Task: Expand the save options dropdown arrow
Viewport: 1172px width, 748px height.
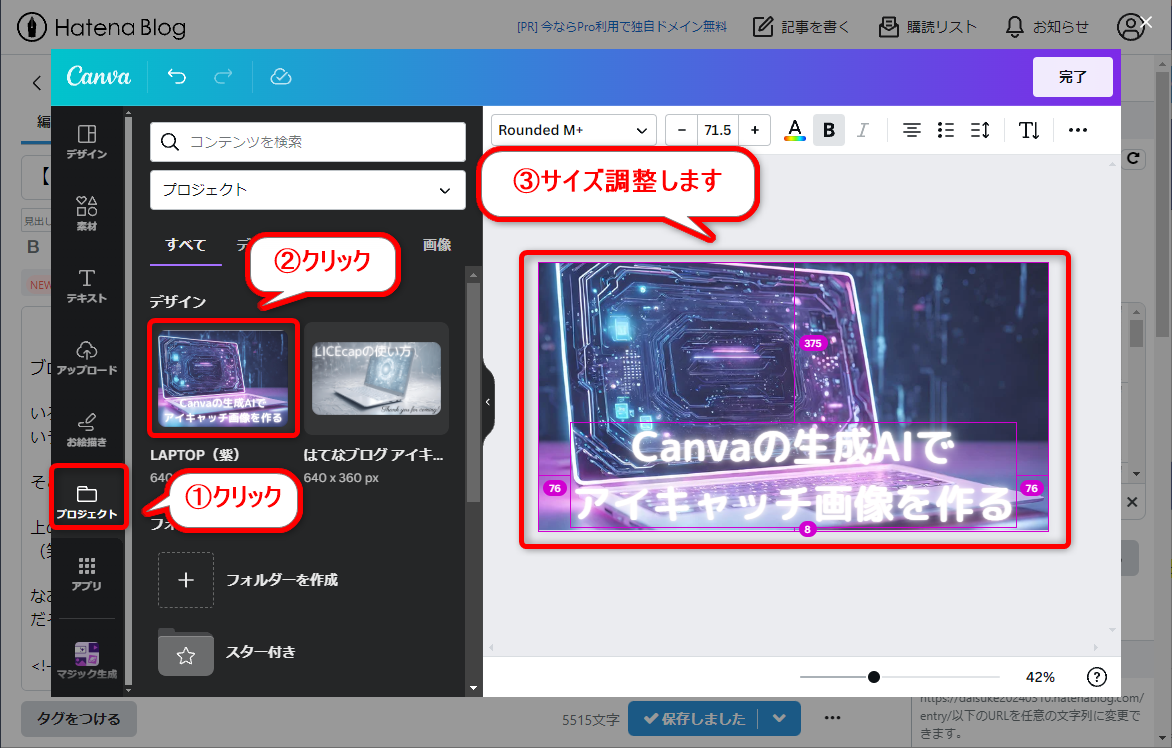Action: (x=780, y=719)
